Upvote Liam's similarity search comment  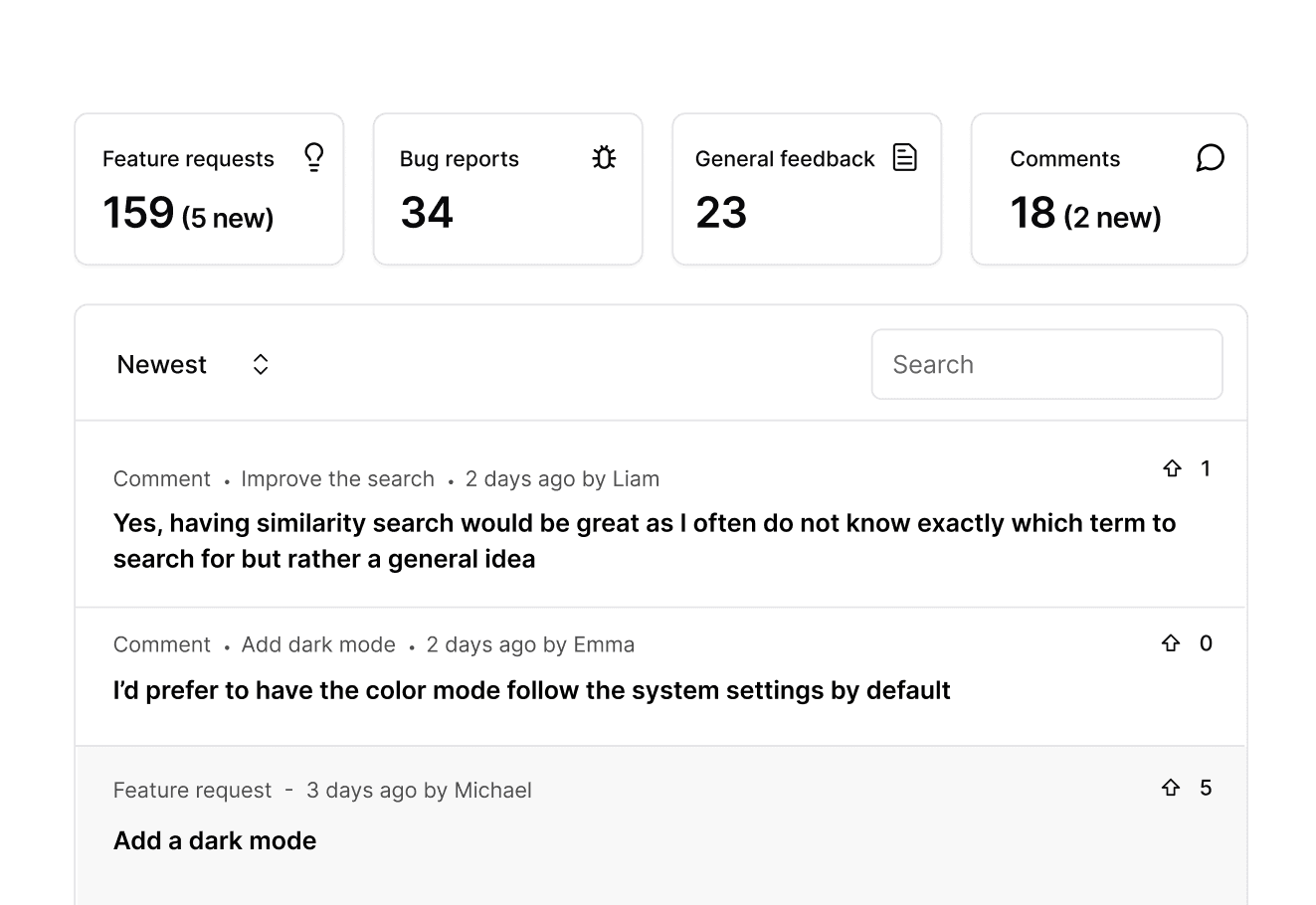click(x=1171, y=468)
